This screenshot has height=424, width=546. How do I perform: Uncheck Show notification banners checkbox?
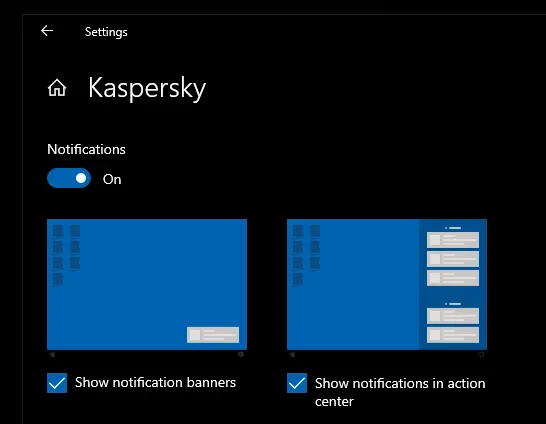57,383
